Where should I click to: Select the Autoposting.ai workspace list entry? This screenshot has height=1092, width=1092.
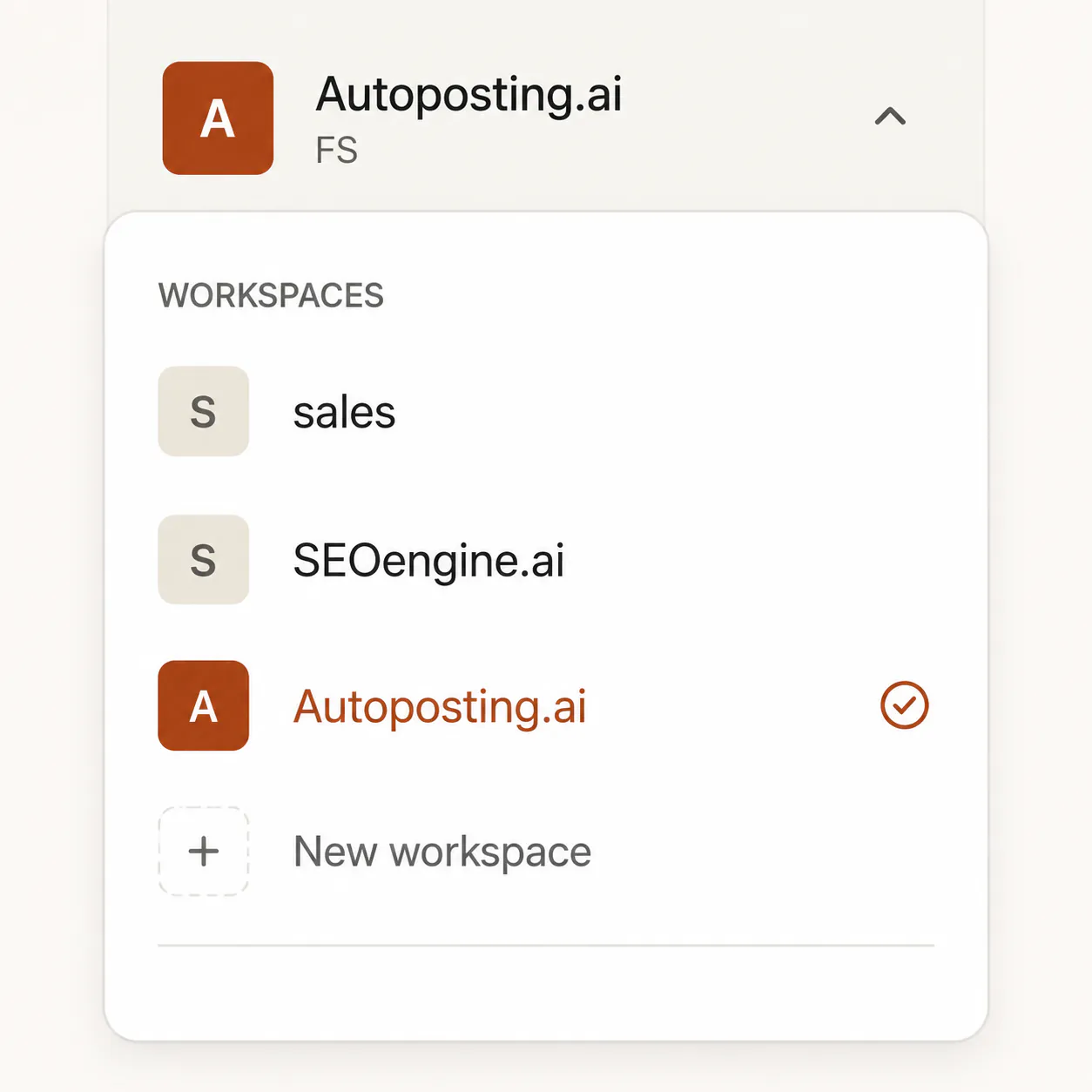[545, 705]
